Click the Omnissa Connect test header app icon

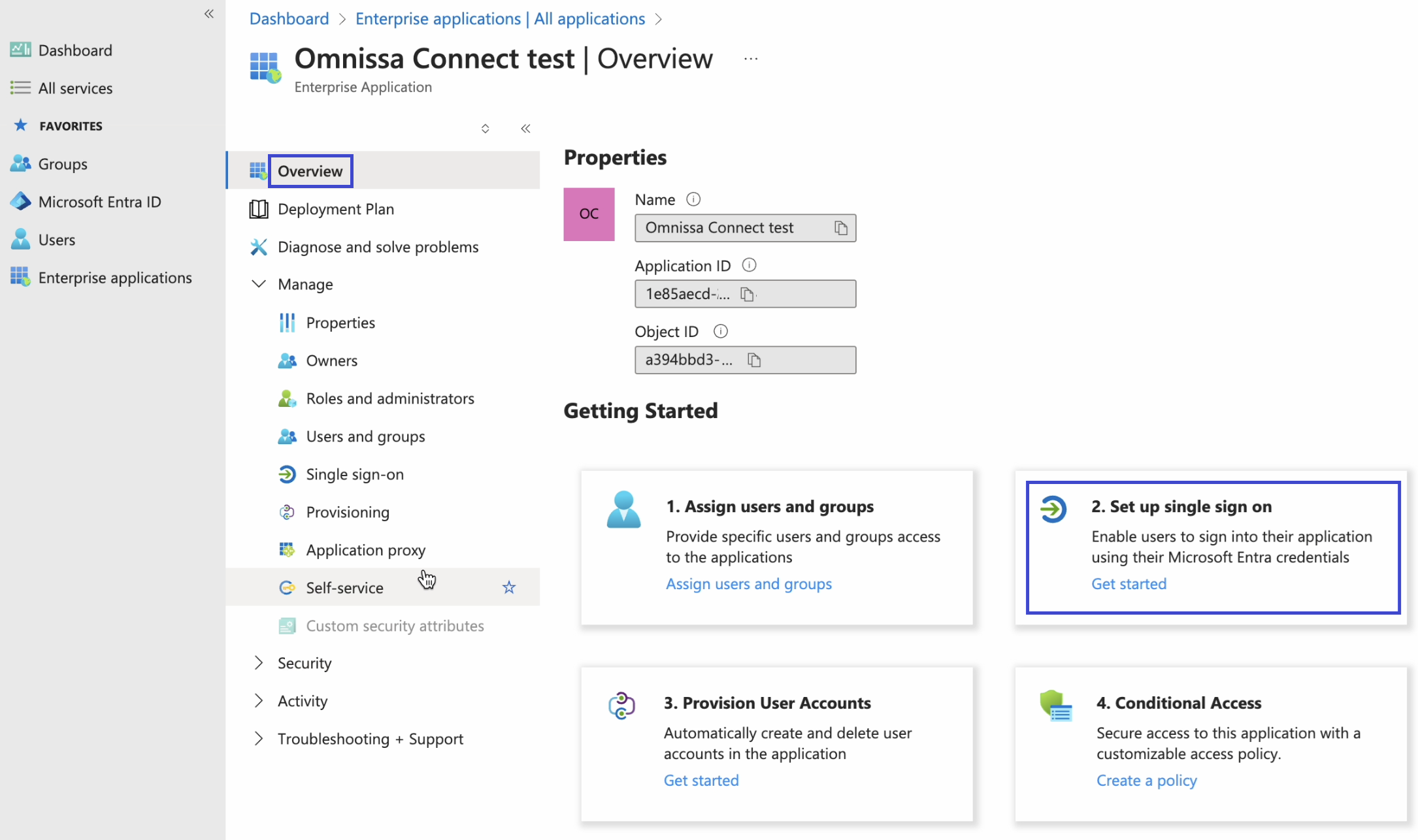[265, 67]
